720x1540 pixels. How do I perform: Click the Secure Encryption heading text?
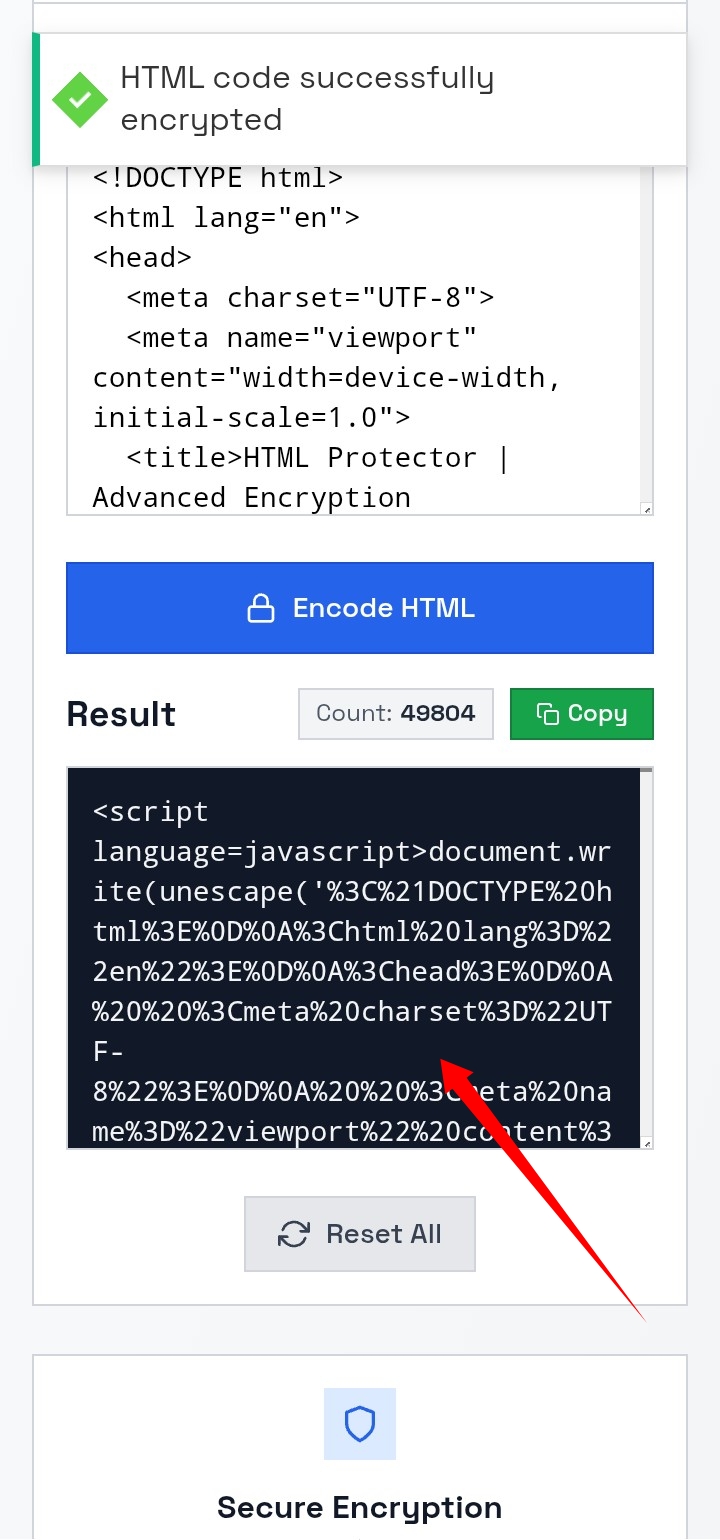click(359, 1507)
